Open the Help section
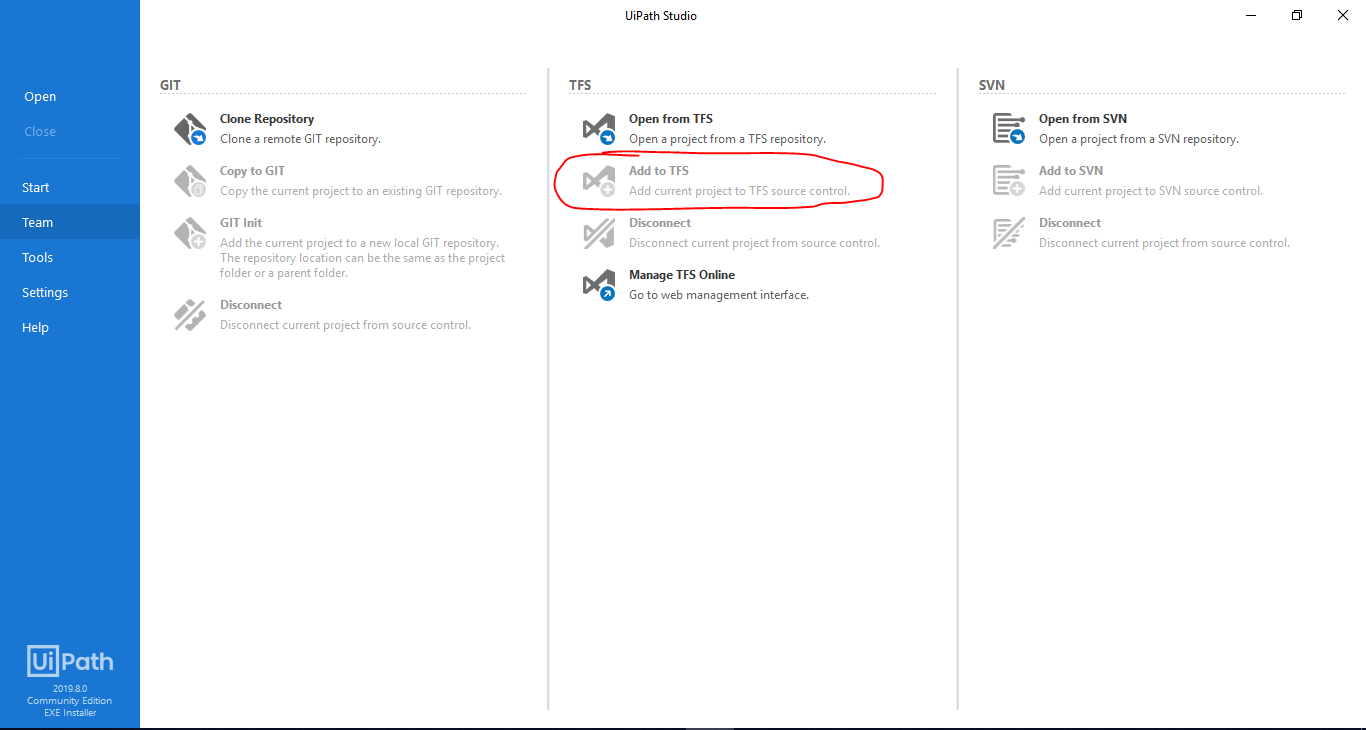The height and width of the screenshot is (730, 1366). click(x=35, y=327)
